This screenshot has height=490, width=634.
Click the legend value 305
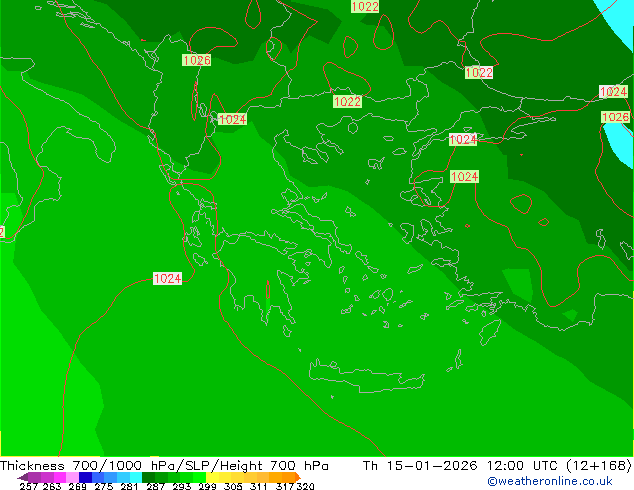(233, 486)
